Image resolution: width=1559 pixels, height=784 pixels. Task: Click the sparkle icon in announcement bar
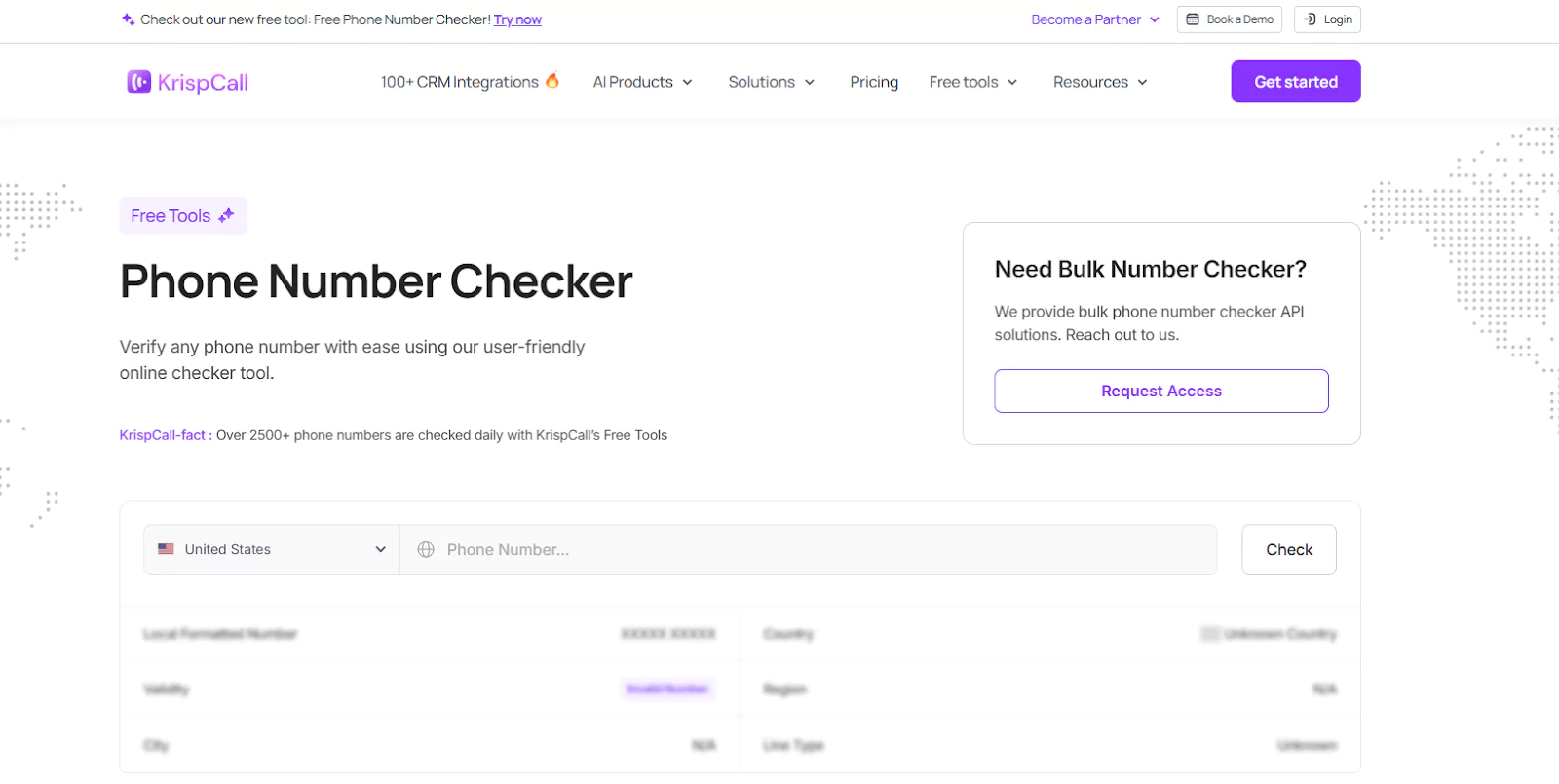point(128,19)
